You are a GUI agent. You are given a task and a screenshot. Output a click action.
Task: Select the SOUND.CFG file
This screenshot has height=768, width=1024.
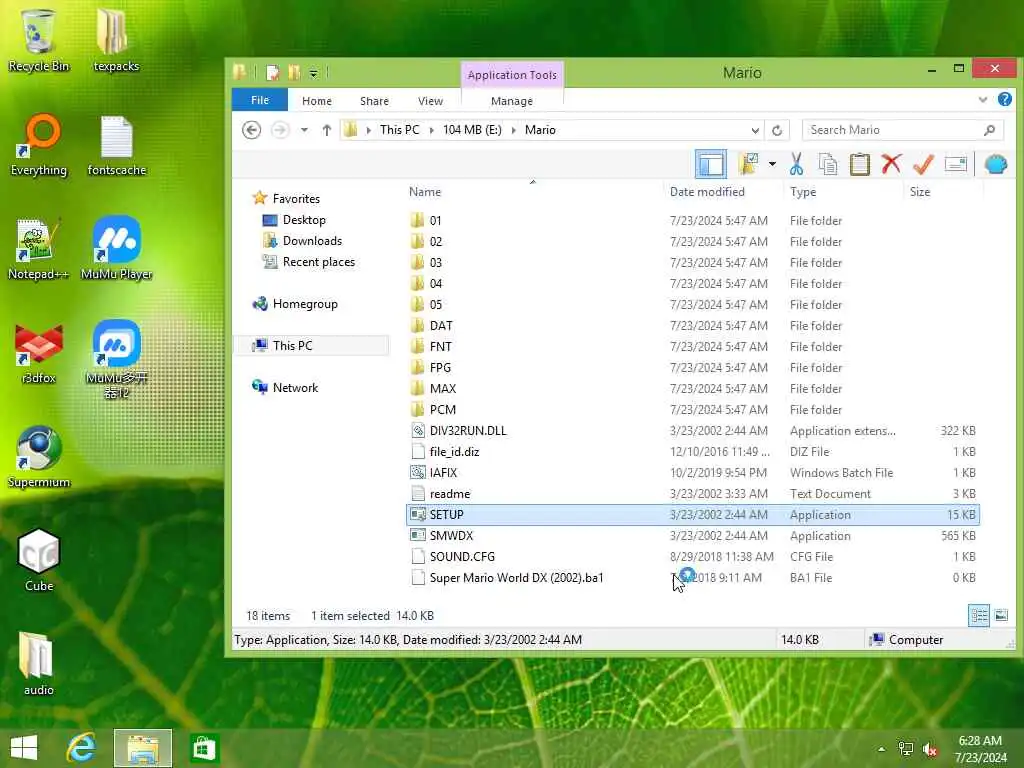click(692, 556)
